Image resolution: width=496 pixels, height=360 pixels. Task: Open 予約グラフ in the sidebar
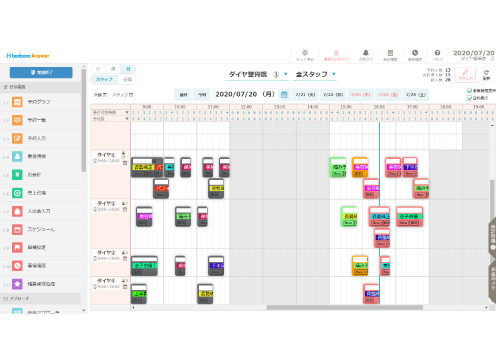pyautogui.click(x=40, y=102)
